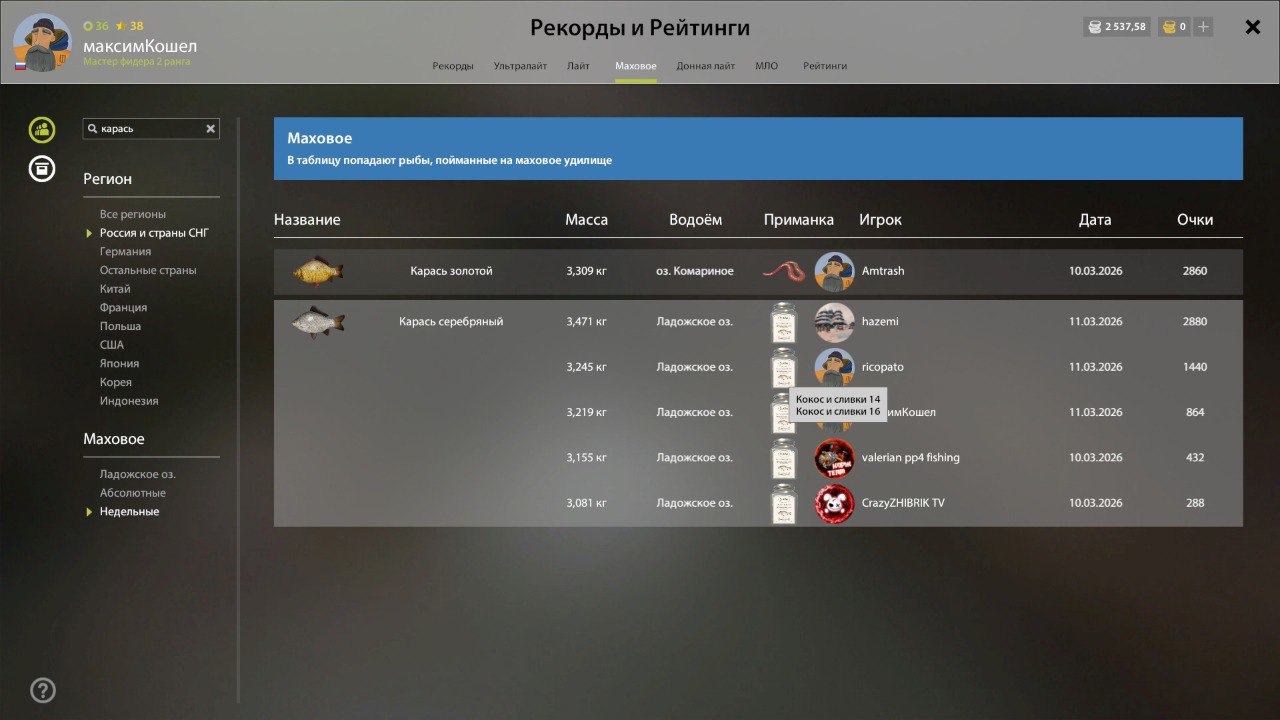Select the Ладожское оз. filter in sidebar

coord(137,474)
